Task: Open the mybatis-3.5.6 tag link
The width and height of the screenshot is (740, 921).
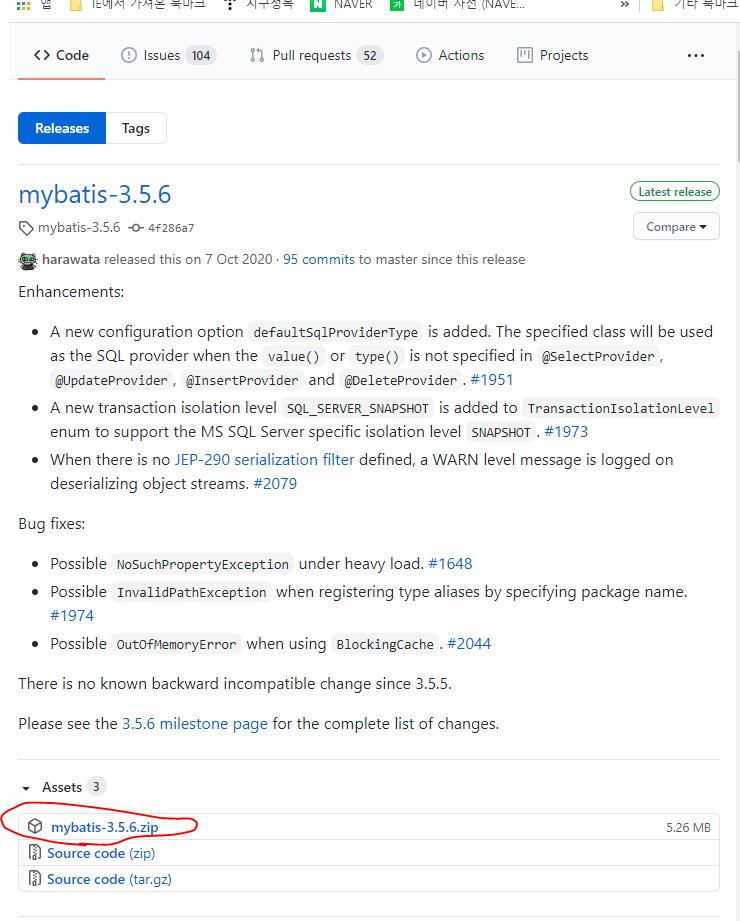Action: click(x=79, y=227)
